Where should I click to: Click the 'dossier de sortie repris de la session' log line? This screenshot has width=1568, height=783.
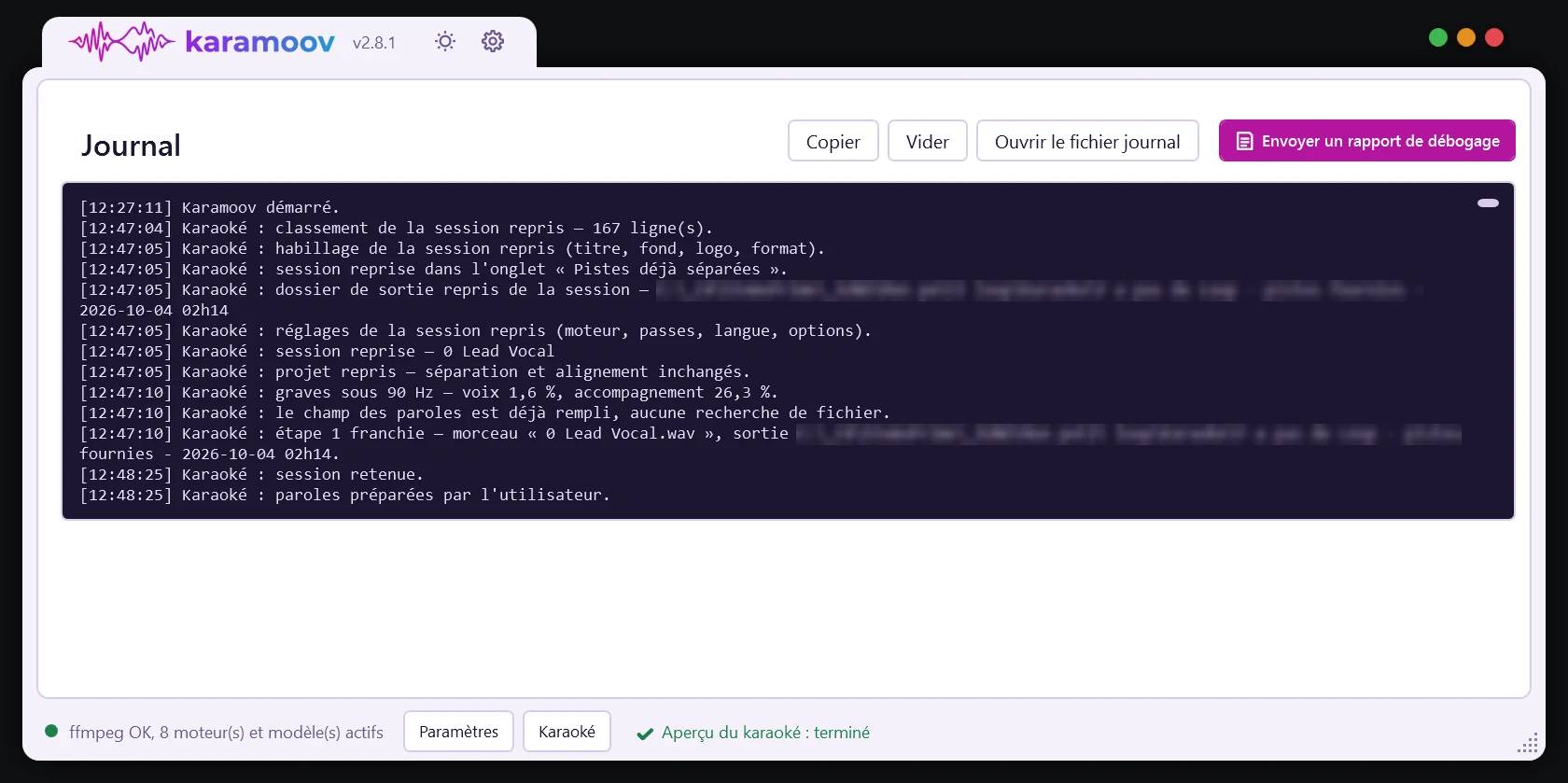(x=751, y=300)
